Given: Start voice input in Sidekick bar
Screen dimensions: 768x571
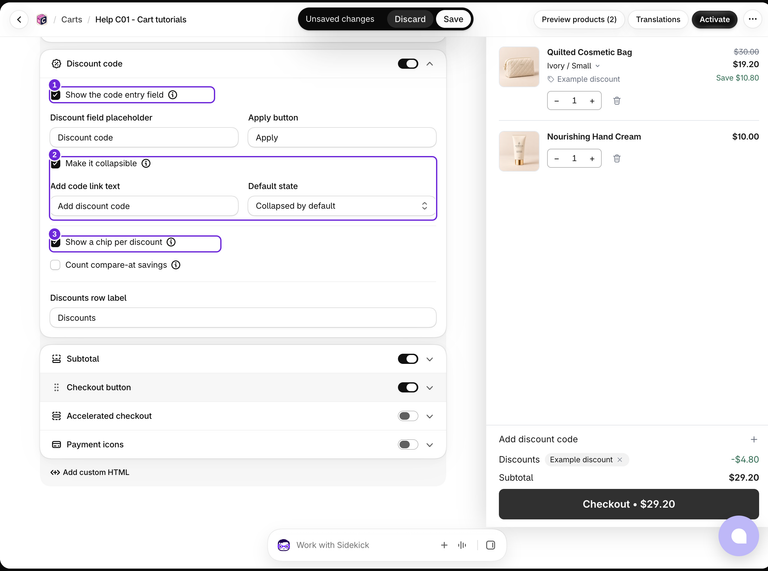Looking at the screenshot, I should [462, 545].
